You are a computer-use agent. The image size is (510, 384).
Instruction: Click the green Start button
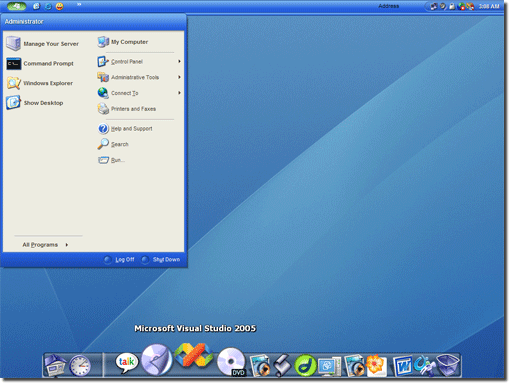[x=16, y=6]
